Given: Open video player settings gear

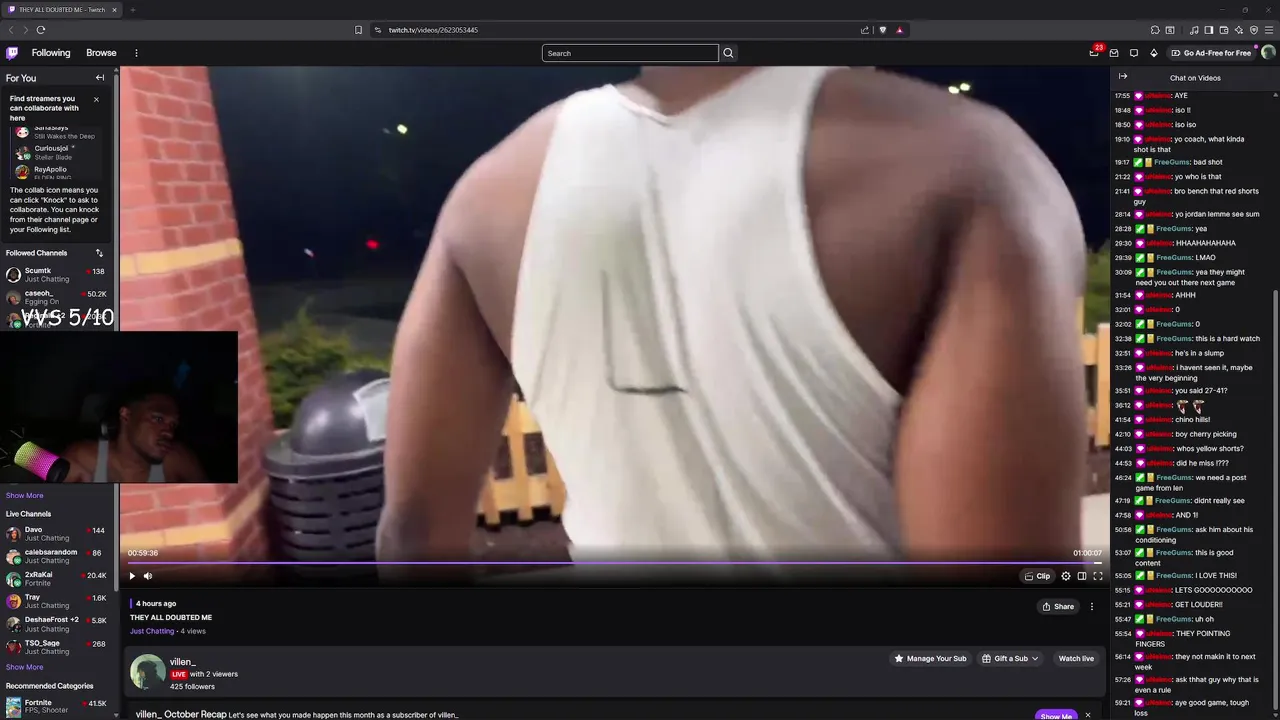Looking at the screenshot, I should (x=1066, y=576).
